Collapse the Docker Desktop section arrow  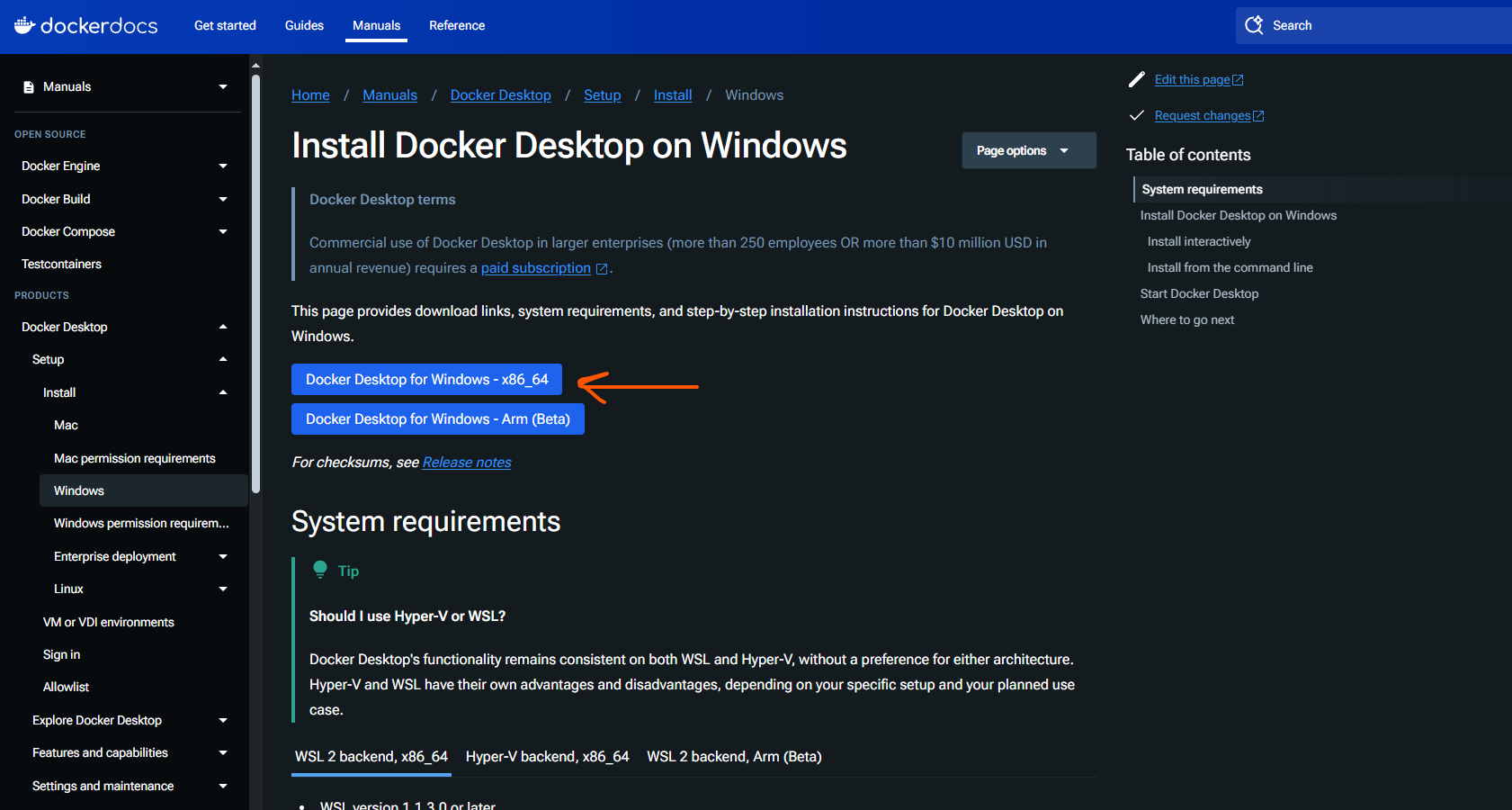(x=223, y=327)
